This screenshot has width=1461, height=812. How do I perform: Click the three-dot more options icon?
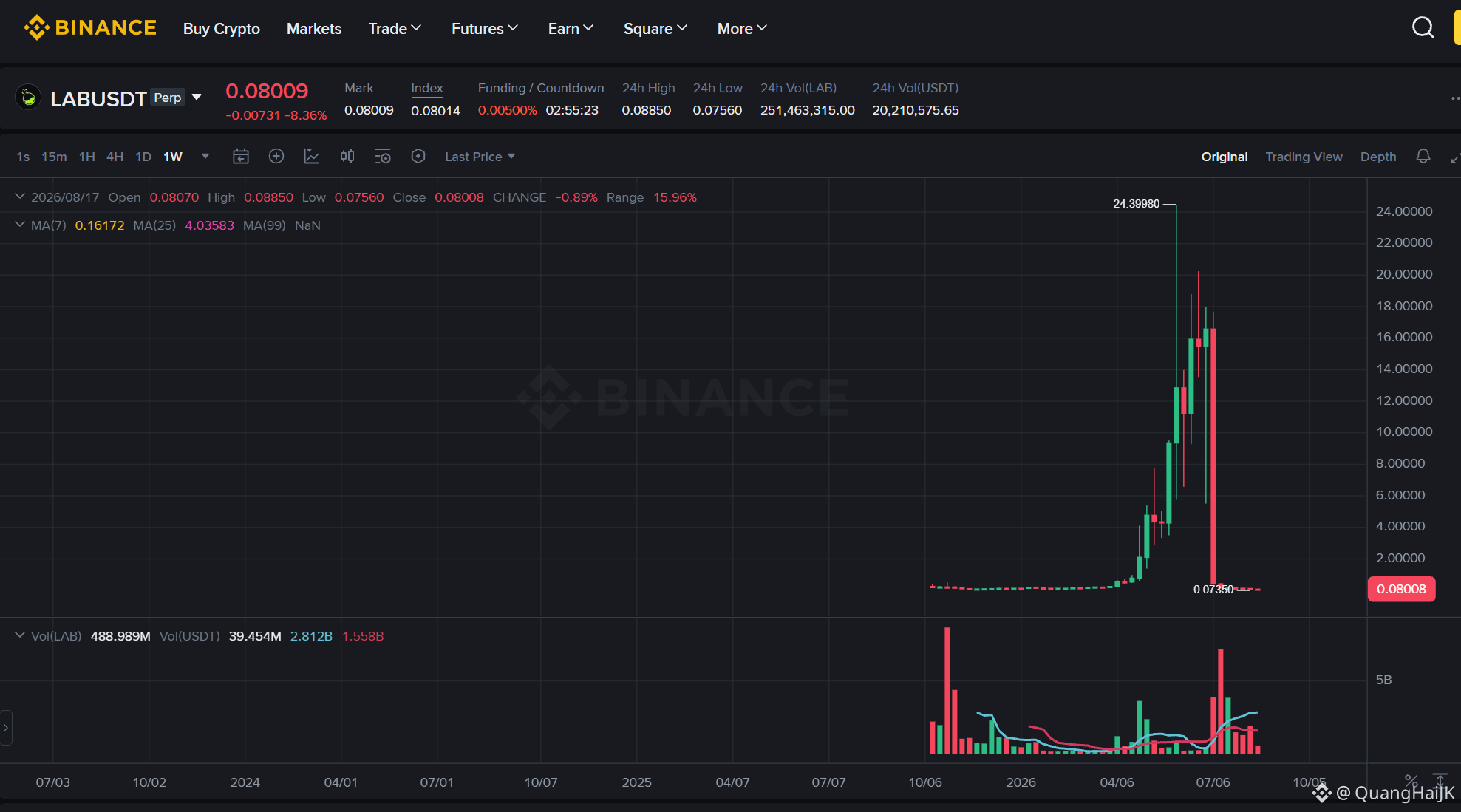[x=1455, y=98]
